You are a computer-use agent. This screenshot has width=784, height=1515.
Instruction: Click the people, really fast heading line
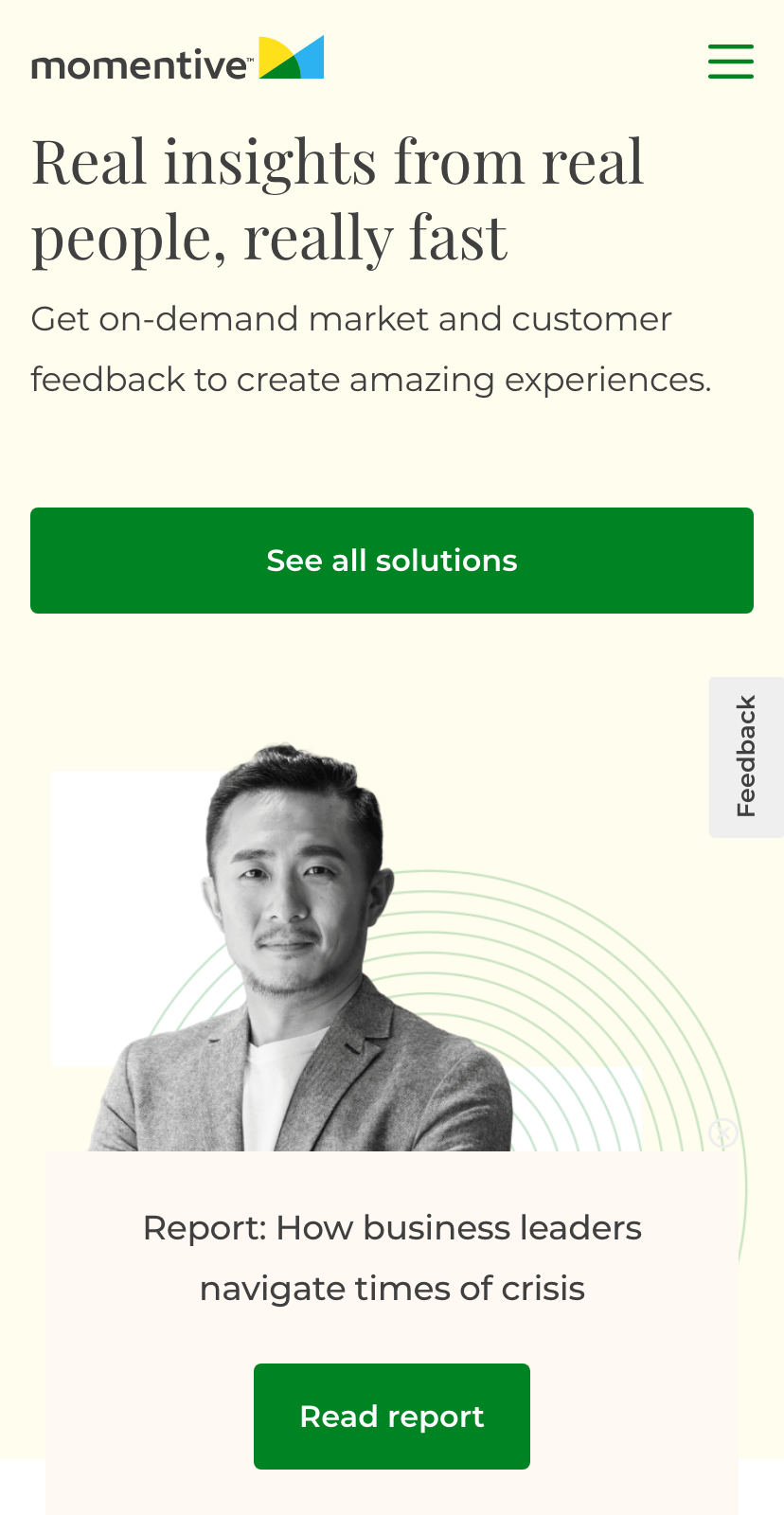pos(270,238)
